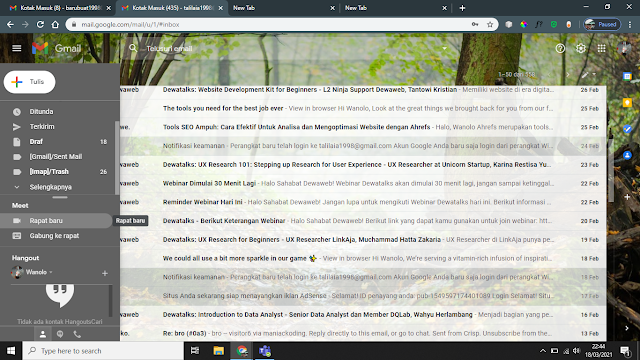Screen dimensions: 640x360
Task: Click Windows Type here to search box
Action: tap(103, 351)
